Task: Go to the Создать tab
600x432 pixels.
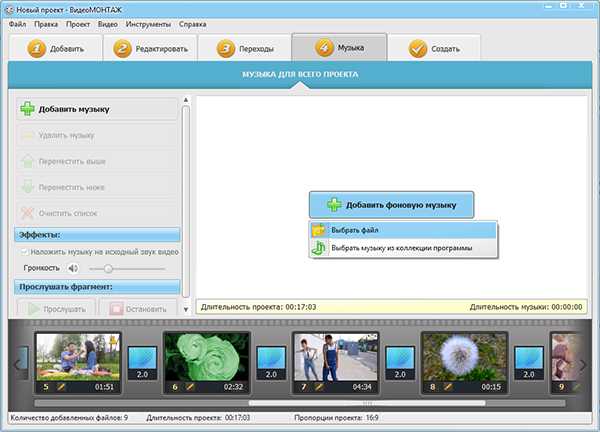Action: pyautogui.click(x=434, y=48)
